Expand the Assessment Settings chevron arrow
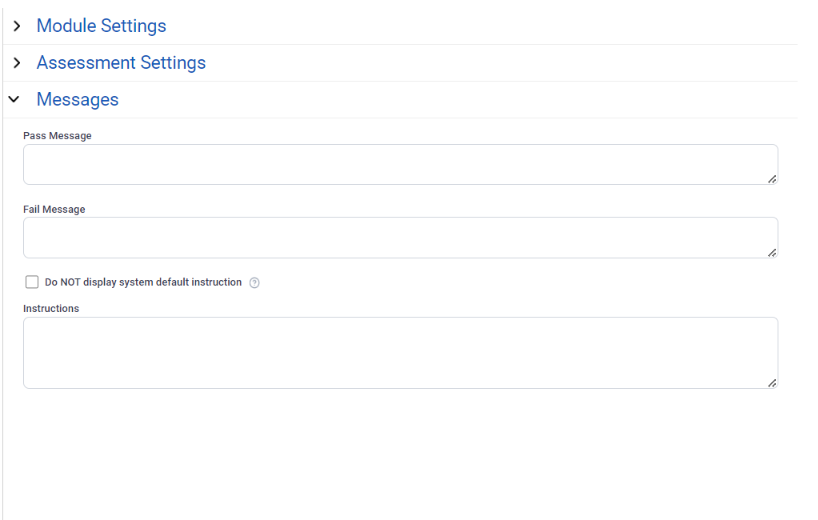818x520 pixels. point(17,63)
